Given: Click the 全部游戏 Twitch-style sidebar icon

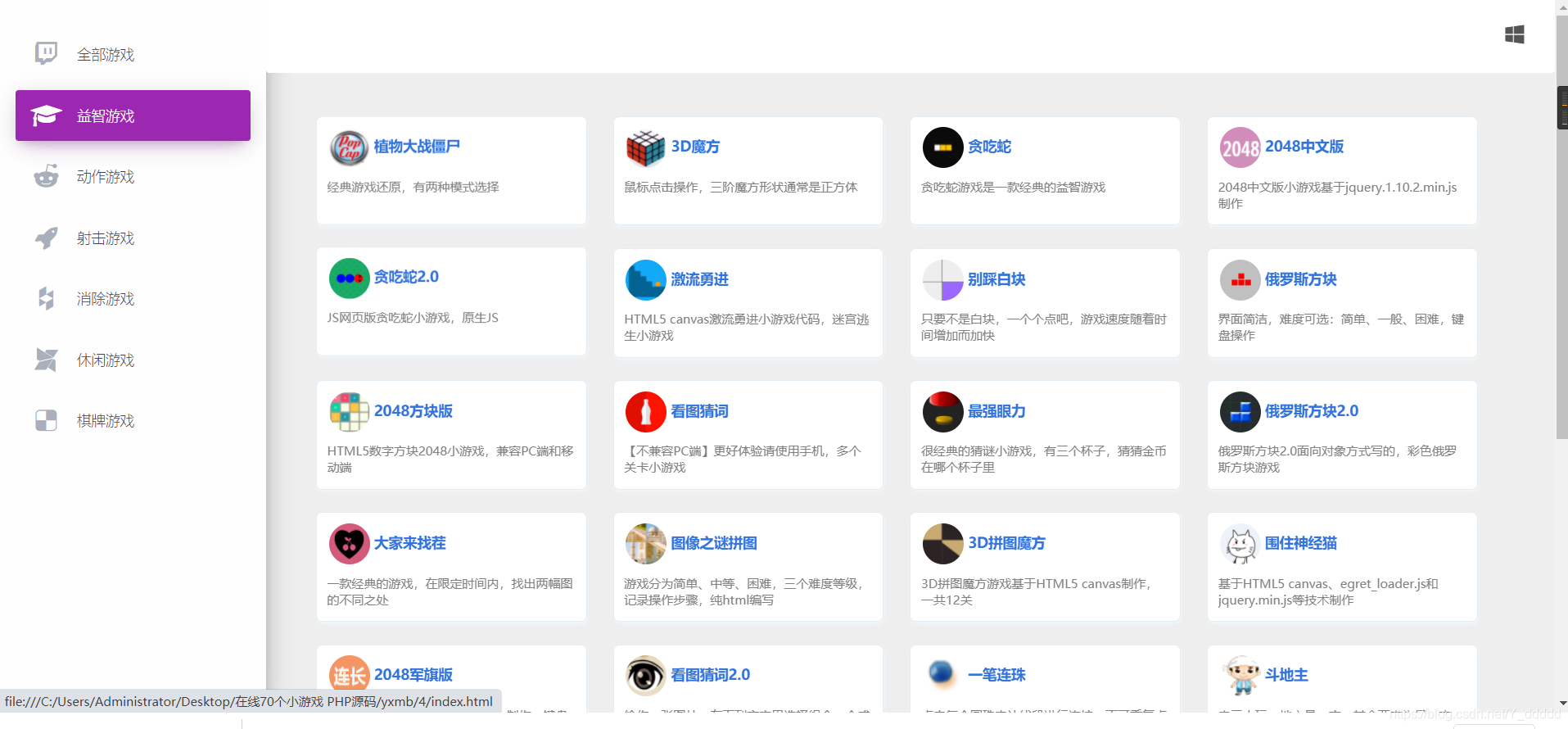Looking at the screenshot, I should [46, 54].
